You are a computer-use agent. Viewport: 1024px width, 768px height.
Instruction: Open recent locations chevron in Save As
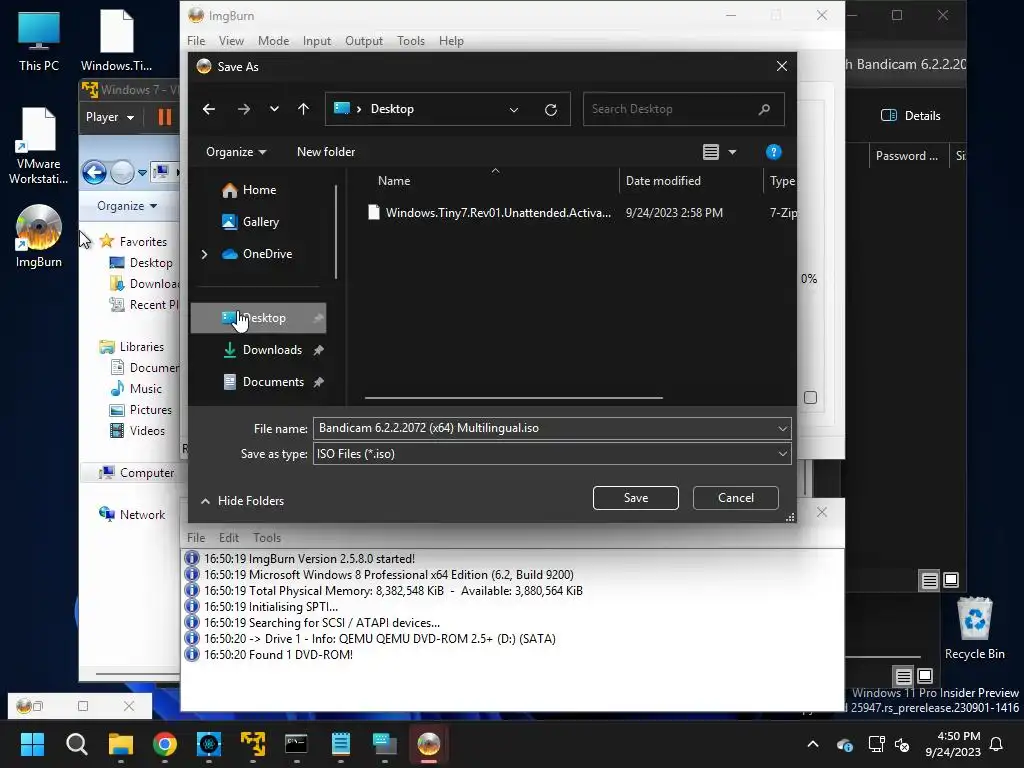coord(274,109)
